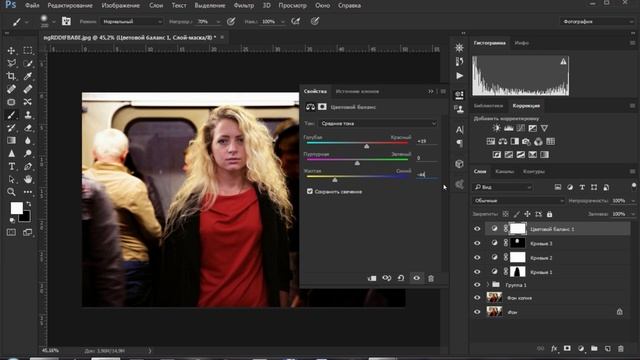Open the Файл menu
The height and width of the screenshot is (360, 640).
click(32, 5)
